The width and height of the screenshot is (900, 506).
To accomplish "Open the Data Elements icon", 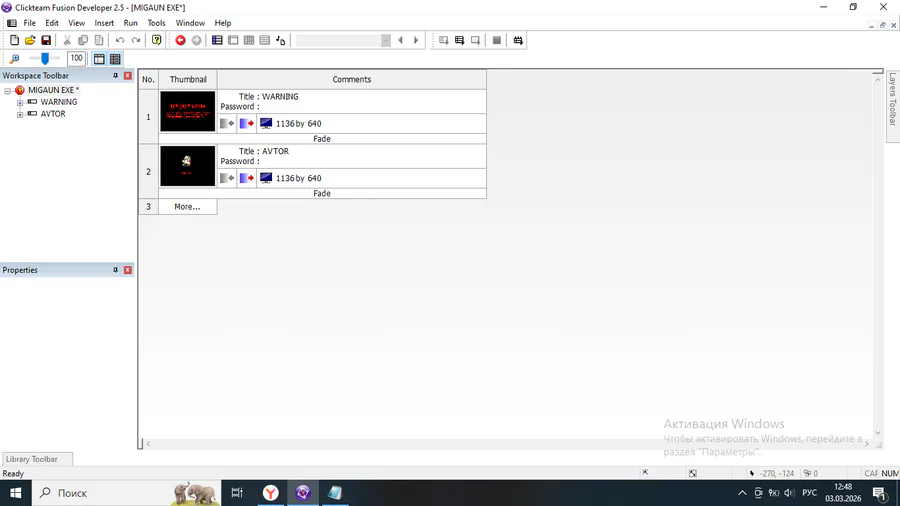I will click(x=281, y=40).
